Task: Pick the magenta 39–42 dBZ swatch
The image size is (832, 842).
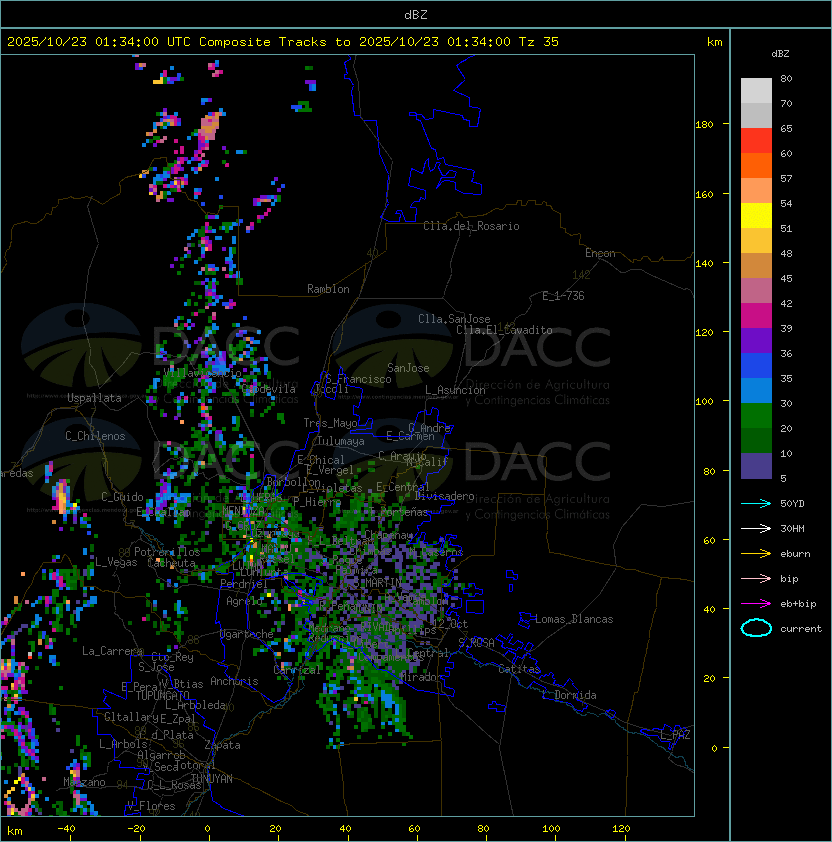Action: (756, 316)
